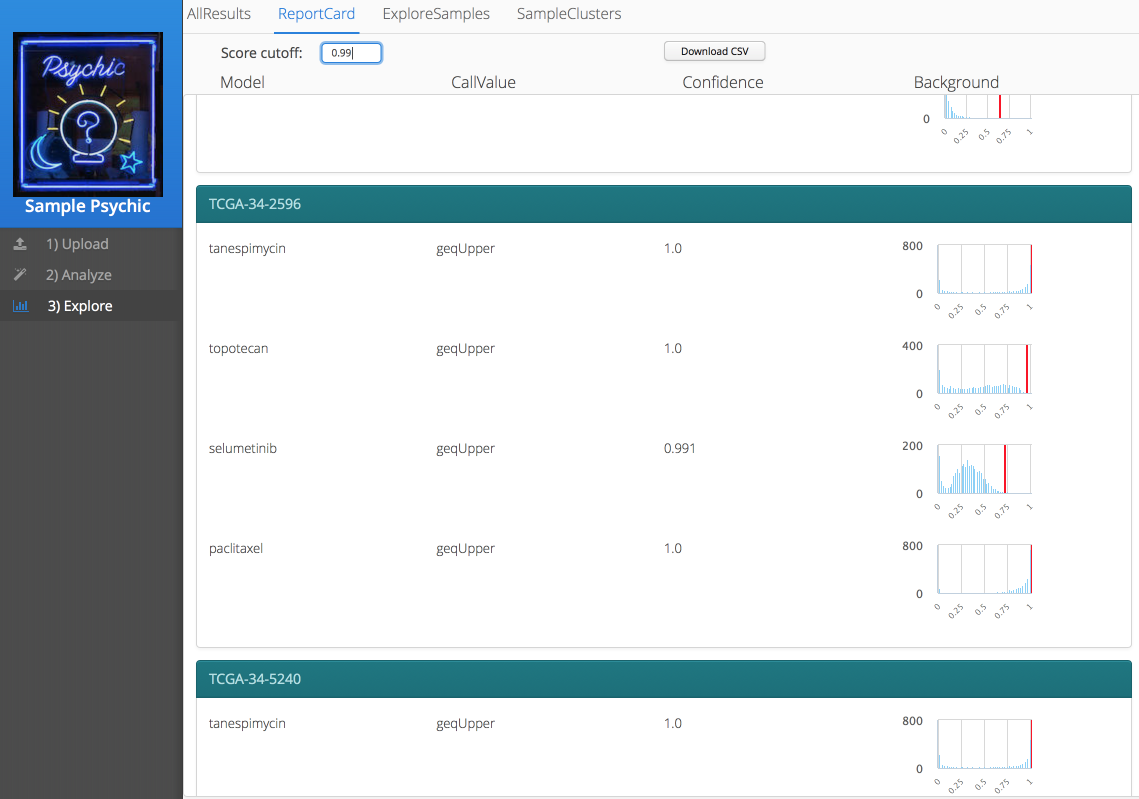
Task: Go to the SampleClusters tab
Action: pyautogui.click(x=568, y=14)
